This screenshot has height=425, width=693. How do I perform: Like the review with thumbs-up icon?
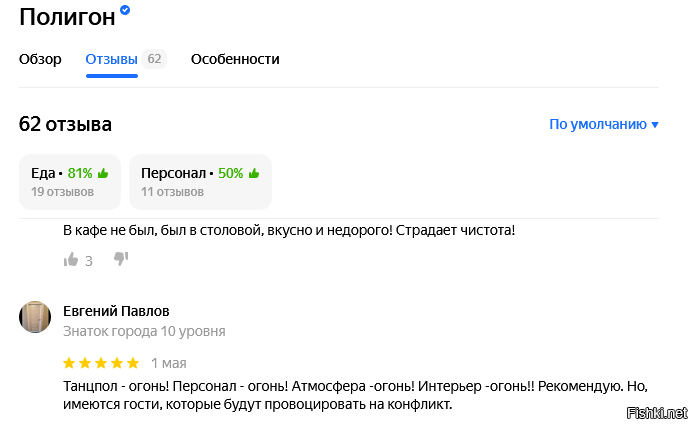coord(71,260)
